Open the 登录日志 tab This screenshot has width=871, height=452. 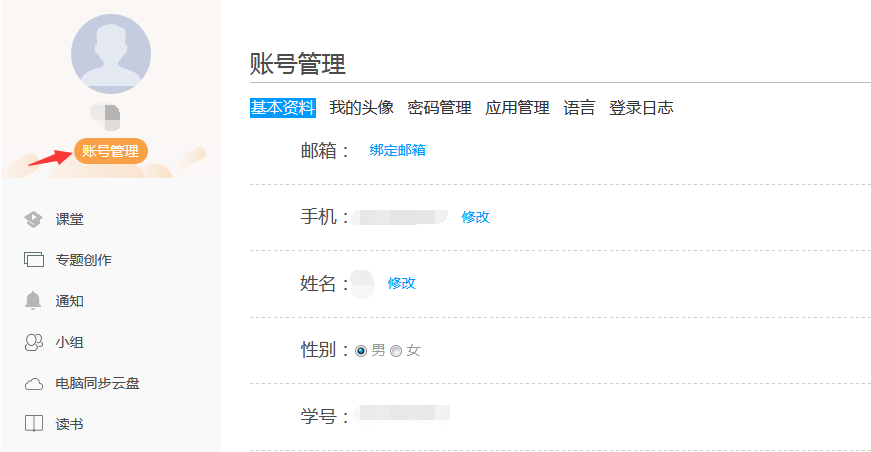tap(641, 108)
